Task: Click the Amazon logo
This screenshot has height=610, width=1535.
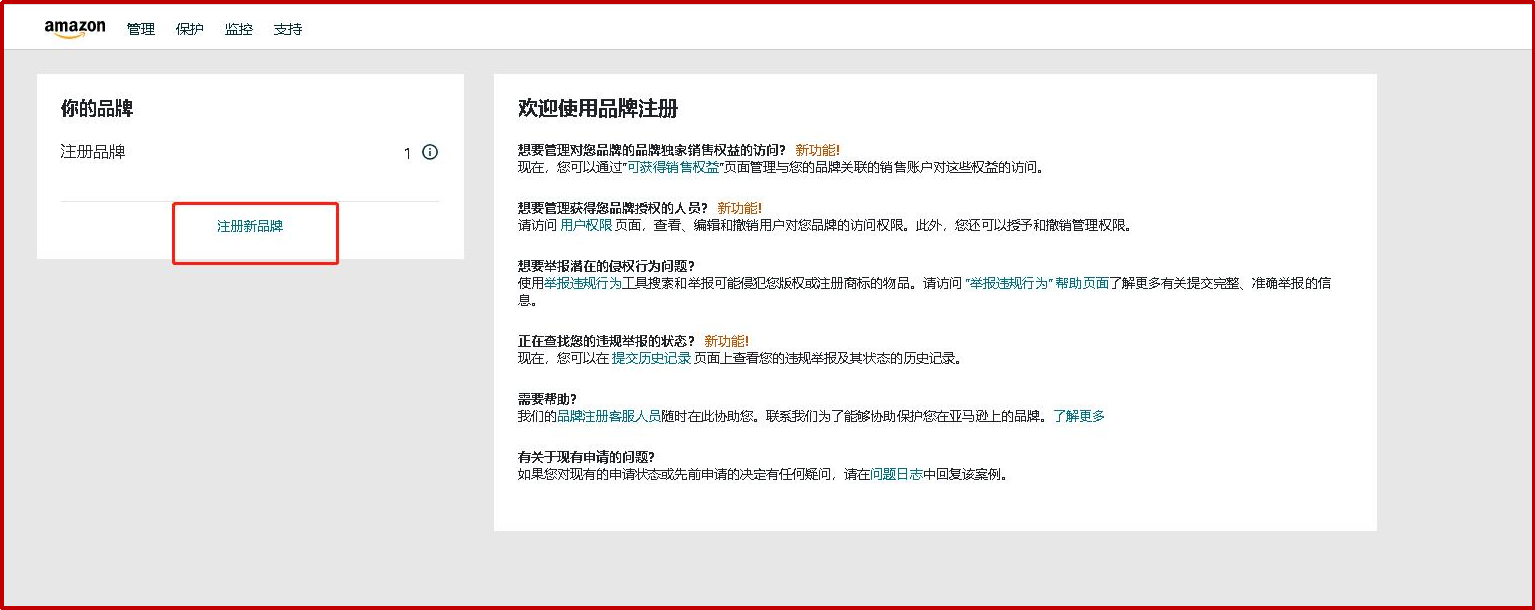Action: click(75, 29)
